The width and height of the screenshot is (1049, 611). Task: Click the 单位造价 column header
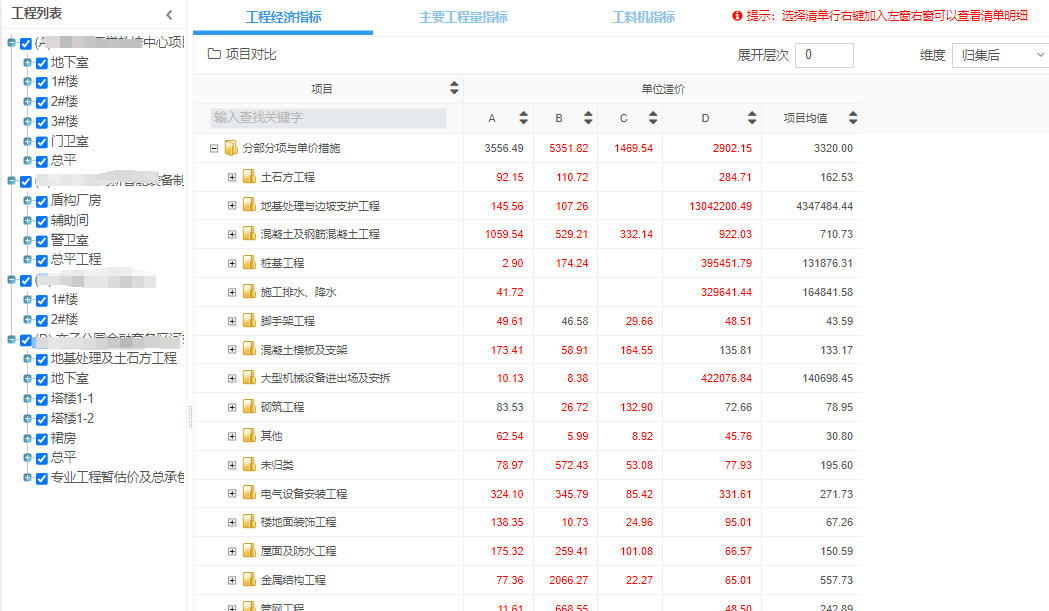coord(662,88)
